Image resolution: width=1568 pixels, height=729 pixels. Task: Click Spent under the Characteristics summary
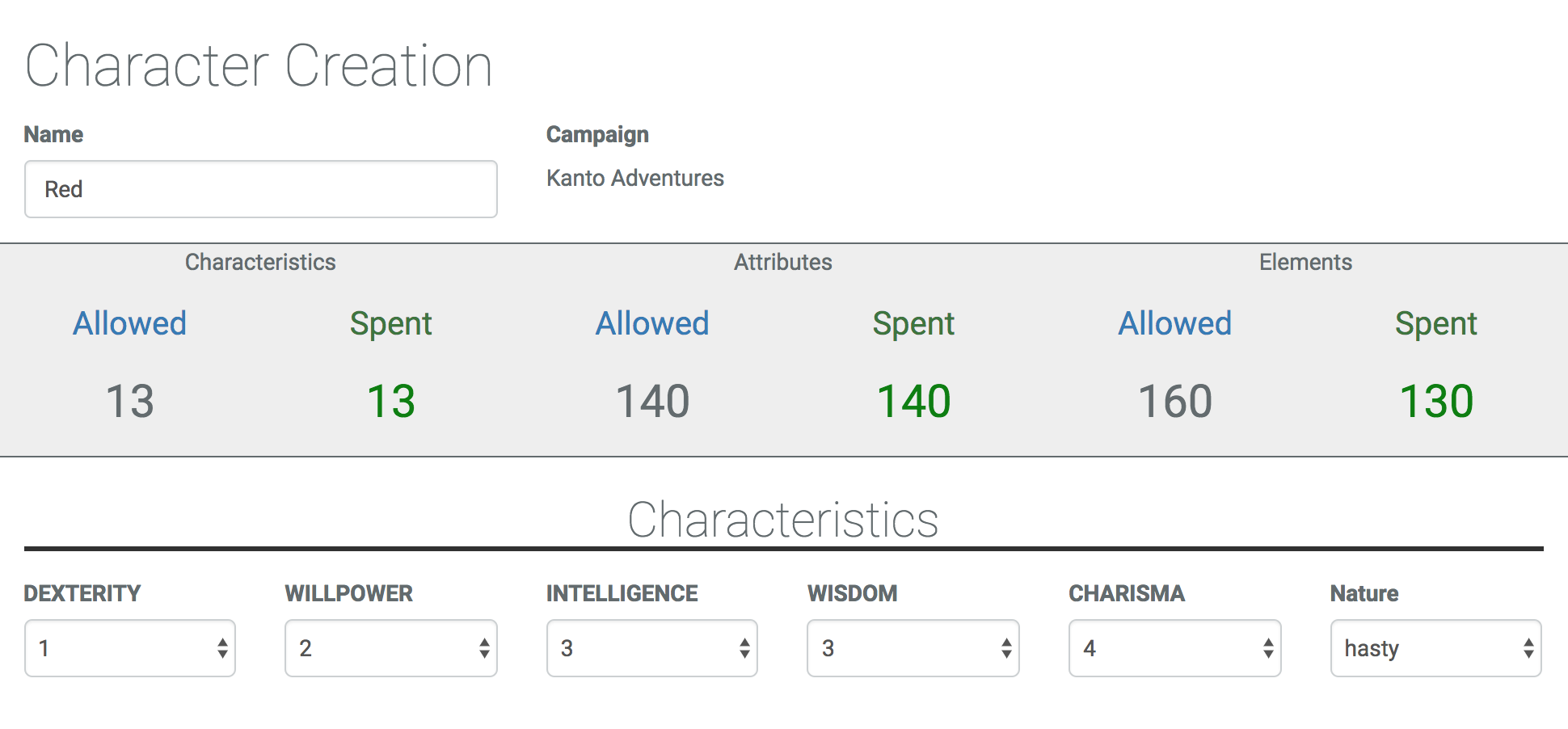click(391, 323)
